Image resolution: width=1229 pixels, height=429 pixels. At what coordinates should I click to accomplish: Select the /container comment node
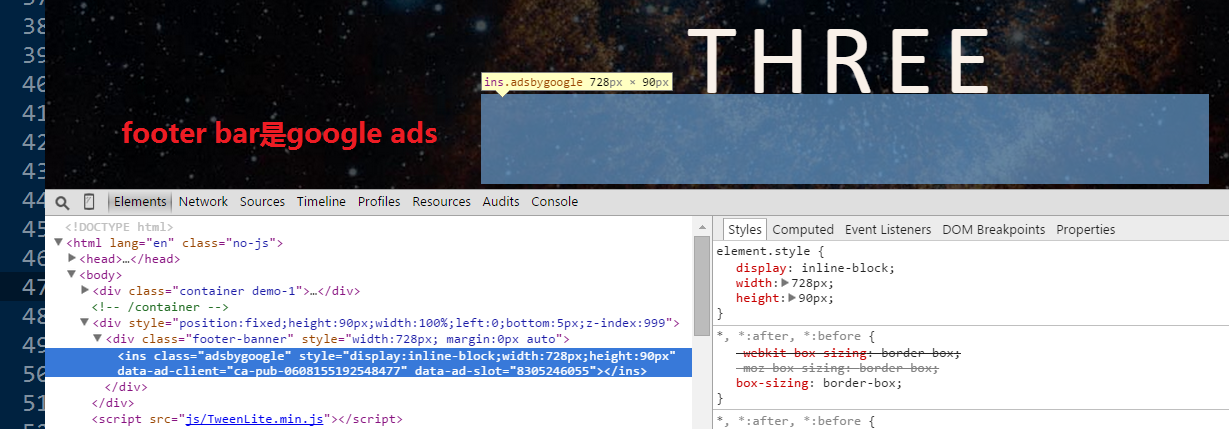coord(160,307)
